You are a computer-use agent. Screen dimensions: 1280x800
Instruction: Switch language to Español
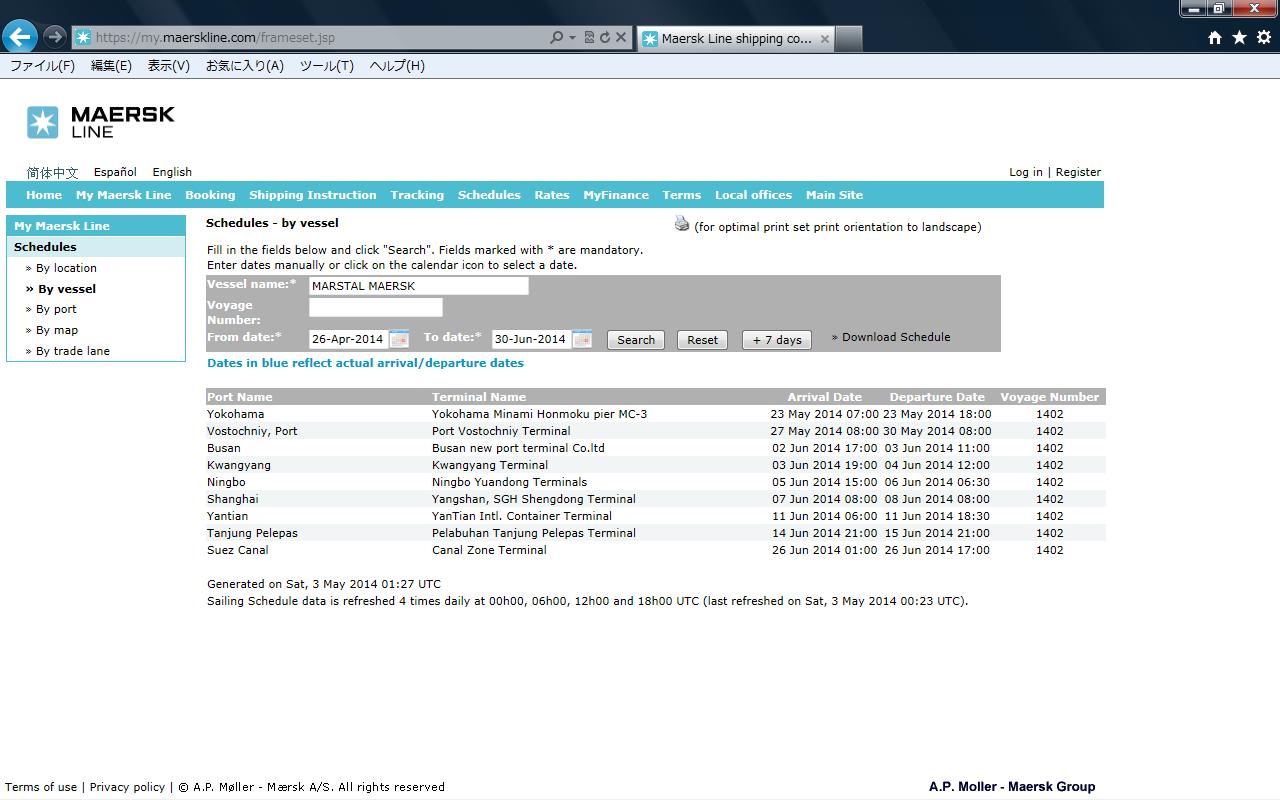tap(115, 172)
